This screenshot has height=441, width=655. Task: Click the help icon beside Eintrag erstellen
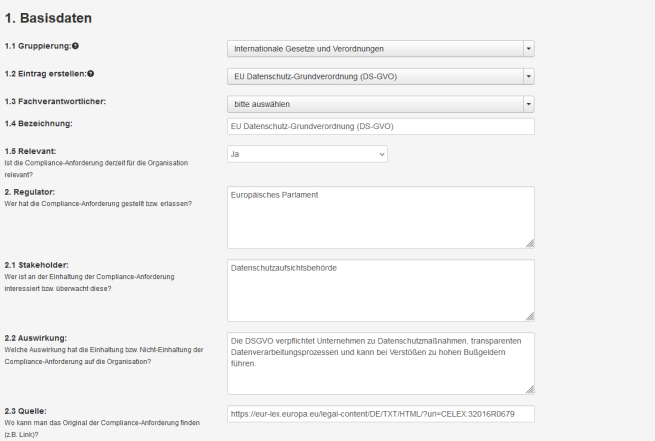pos(91,74)
